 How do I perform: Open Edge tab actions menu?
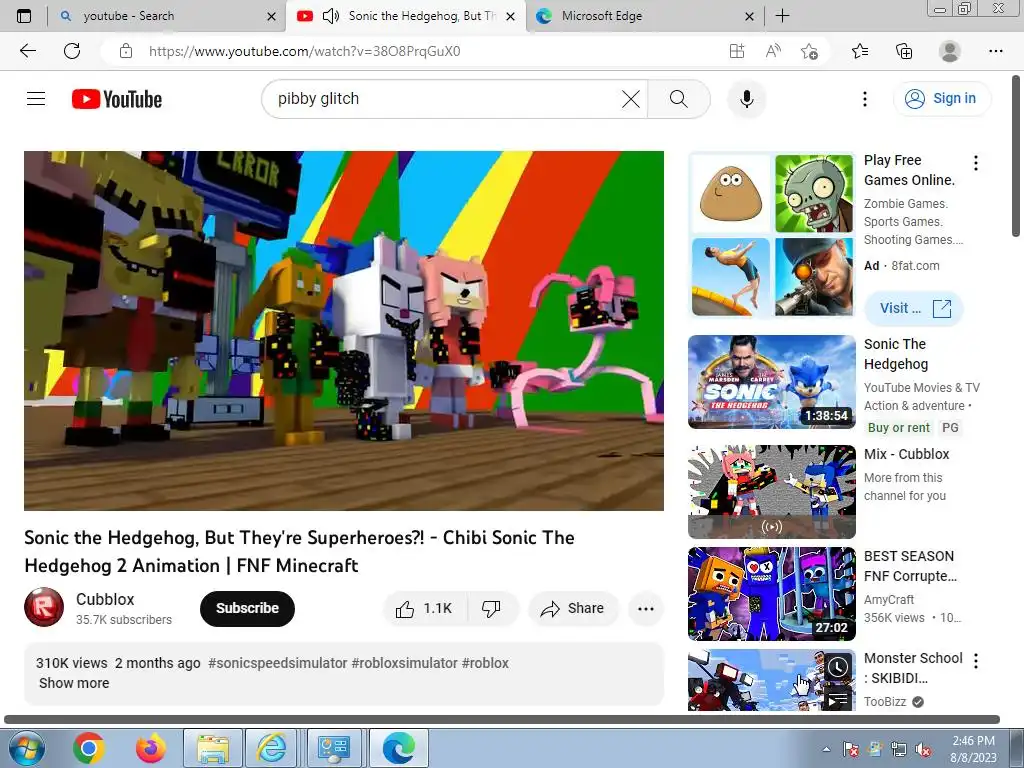click(24, 16)
